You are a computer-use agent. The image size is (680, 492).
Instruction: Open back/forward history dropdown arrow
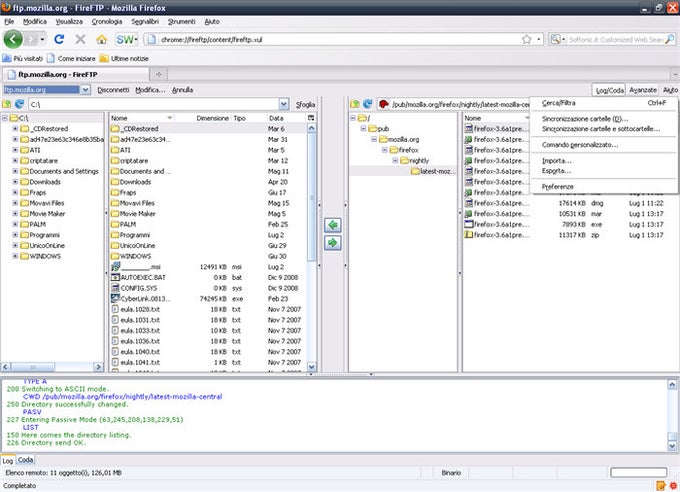[x=42, y=39]
